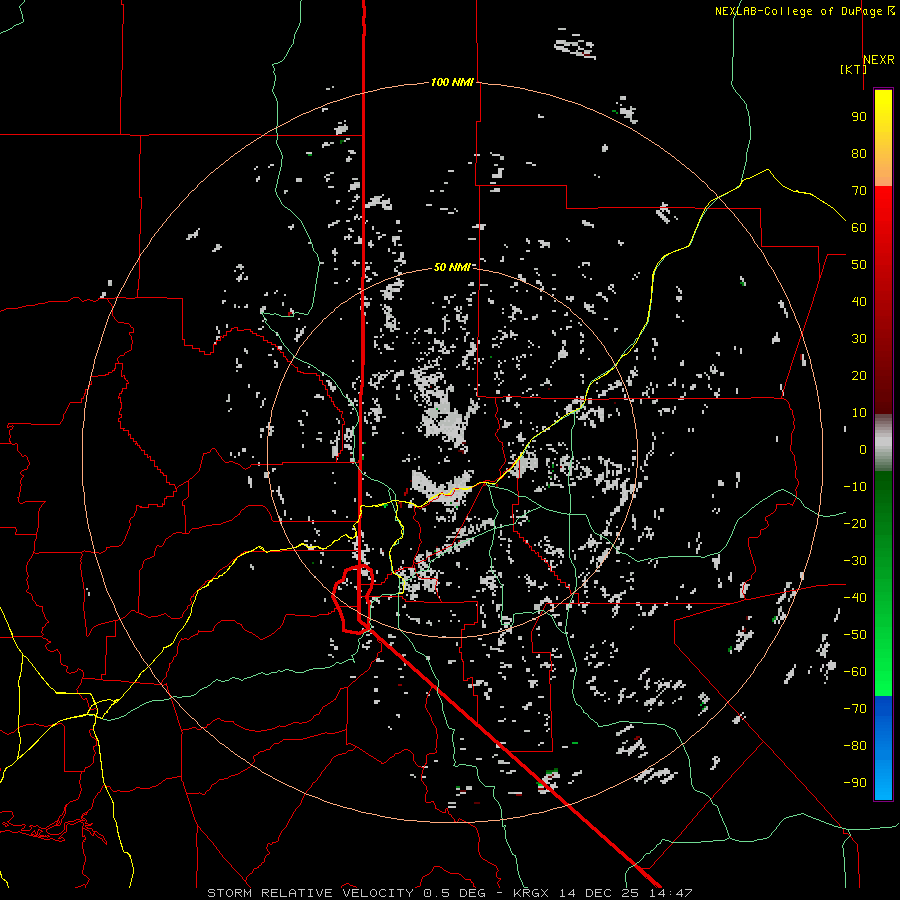Click the -70 value on velocity scale
The image size is (900, 900).
[x=855, y=709]
